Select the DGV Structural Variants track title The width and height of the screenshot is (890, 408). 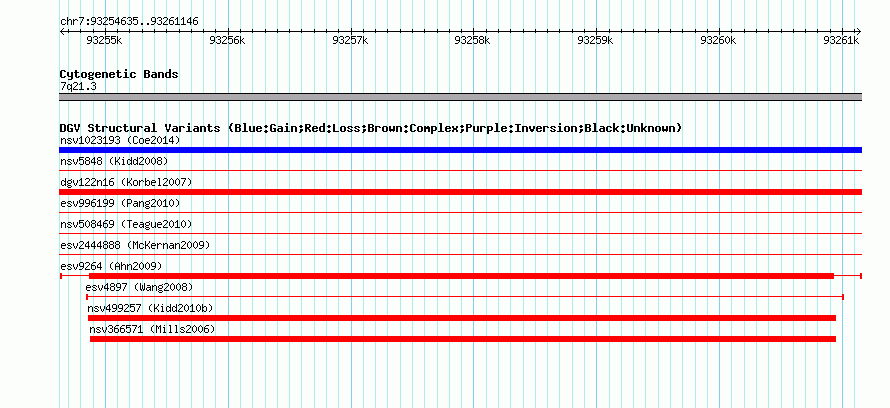[x=371, y=128]
